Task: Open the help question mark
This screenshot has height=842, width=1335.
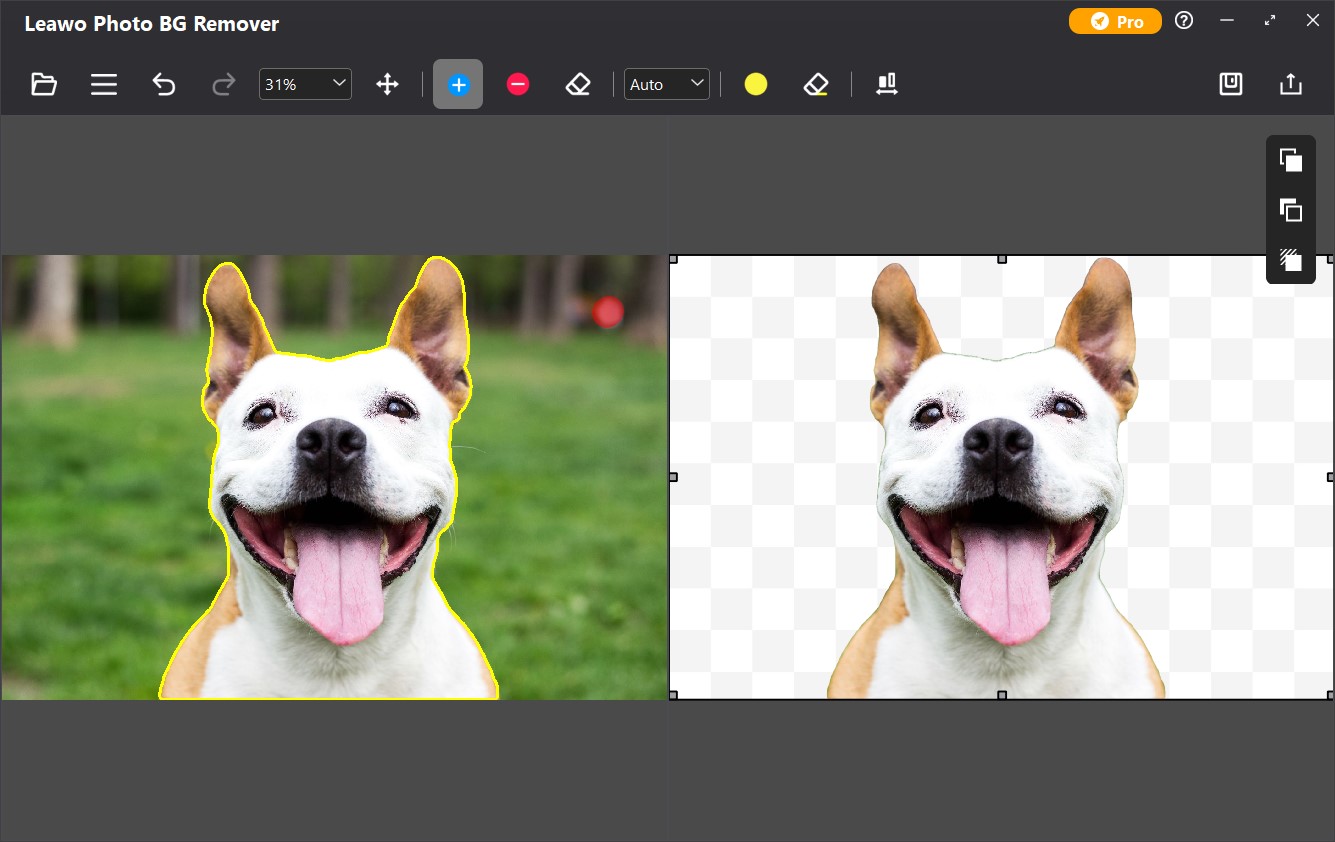Action: pos(1184,21)
